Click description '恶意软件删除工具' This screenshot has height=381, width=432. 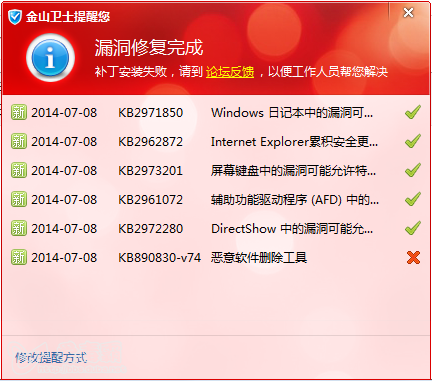(259, 258)
